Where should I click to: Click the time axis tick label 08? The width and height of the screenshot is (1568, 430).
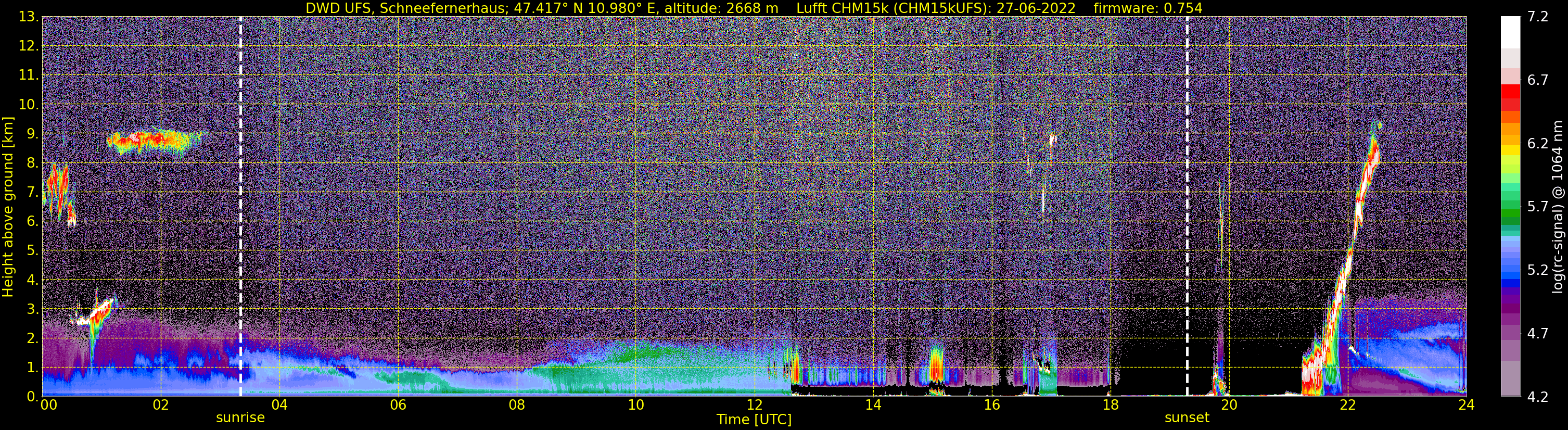click(516, 405)
